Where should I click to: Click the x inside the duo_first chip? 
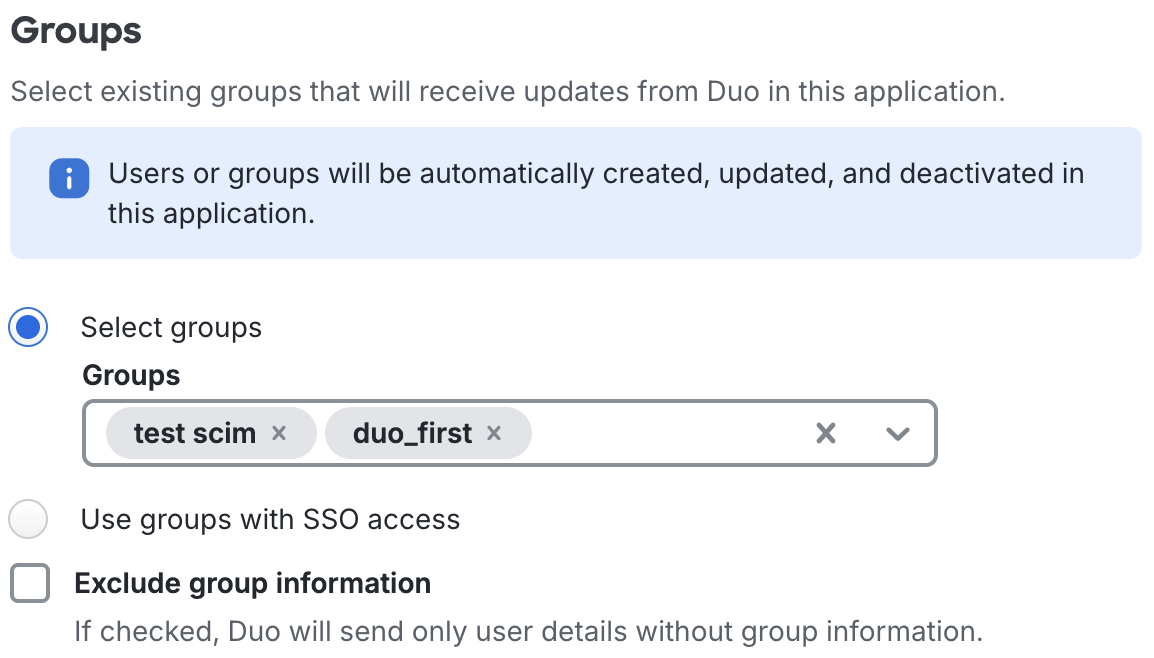(494, 432)
